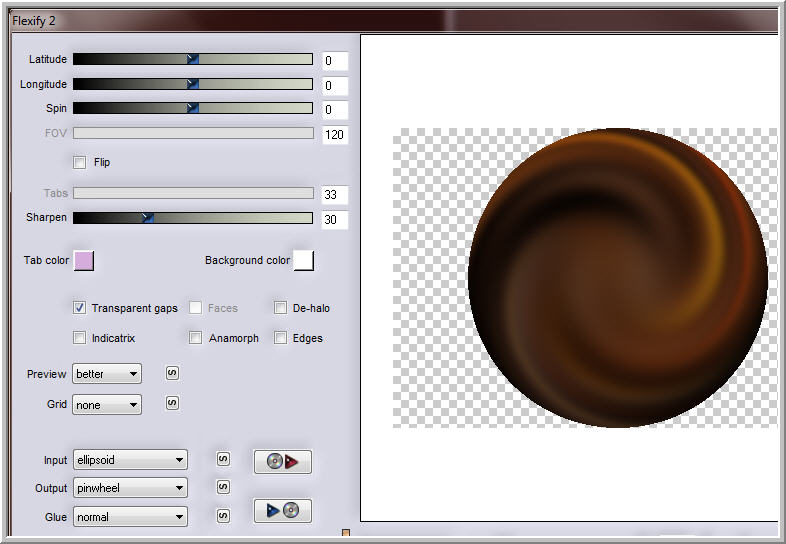Screen dimensions: 786x544
Task: Open the Input dropdown showing ellipsoid
Action: [x=130, y=460]
